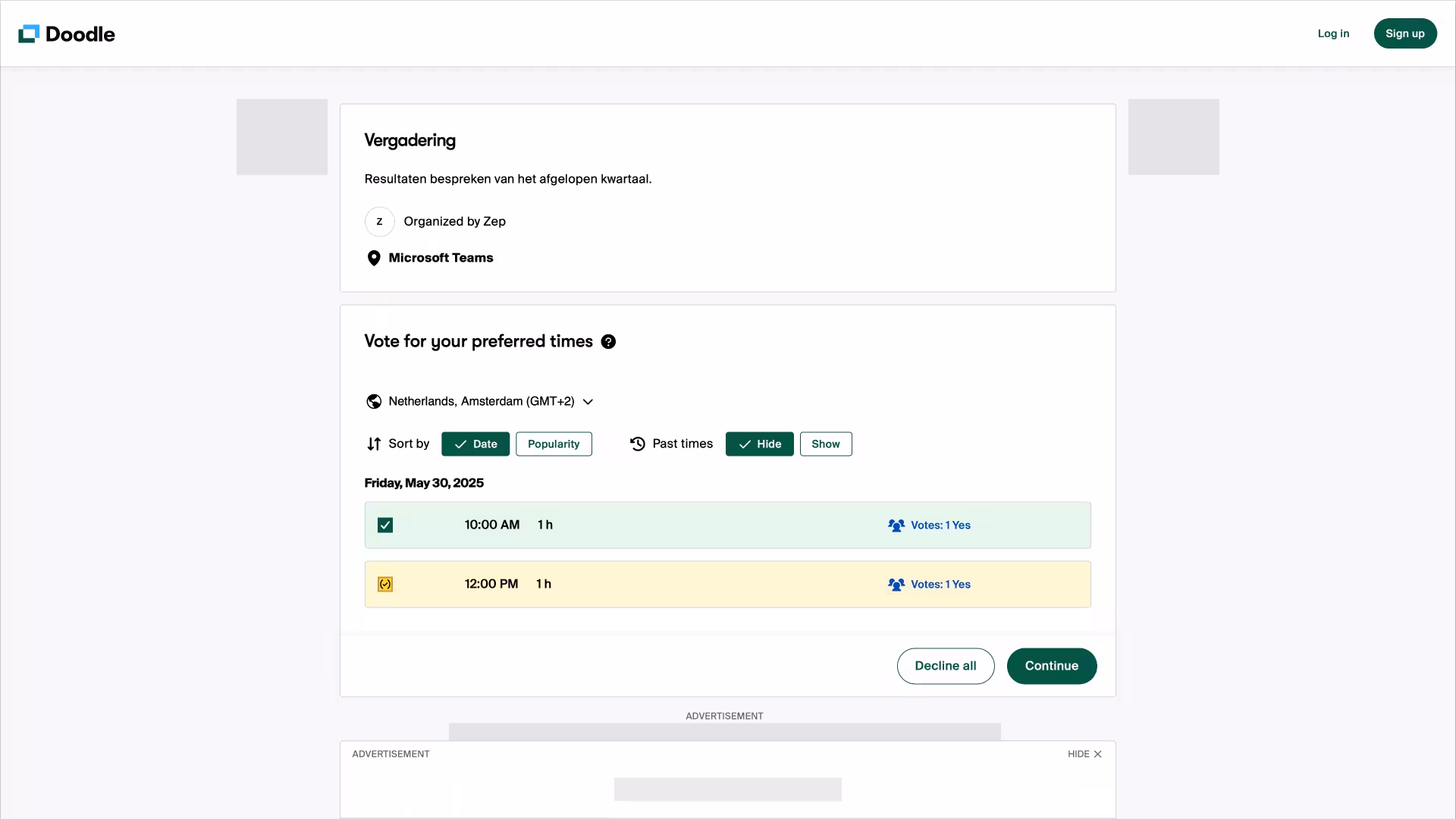Click the Microsoft Teams location pin icon

coord(374,258)
